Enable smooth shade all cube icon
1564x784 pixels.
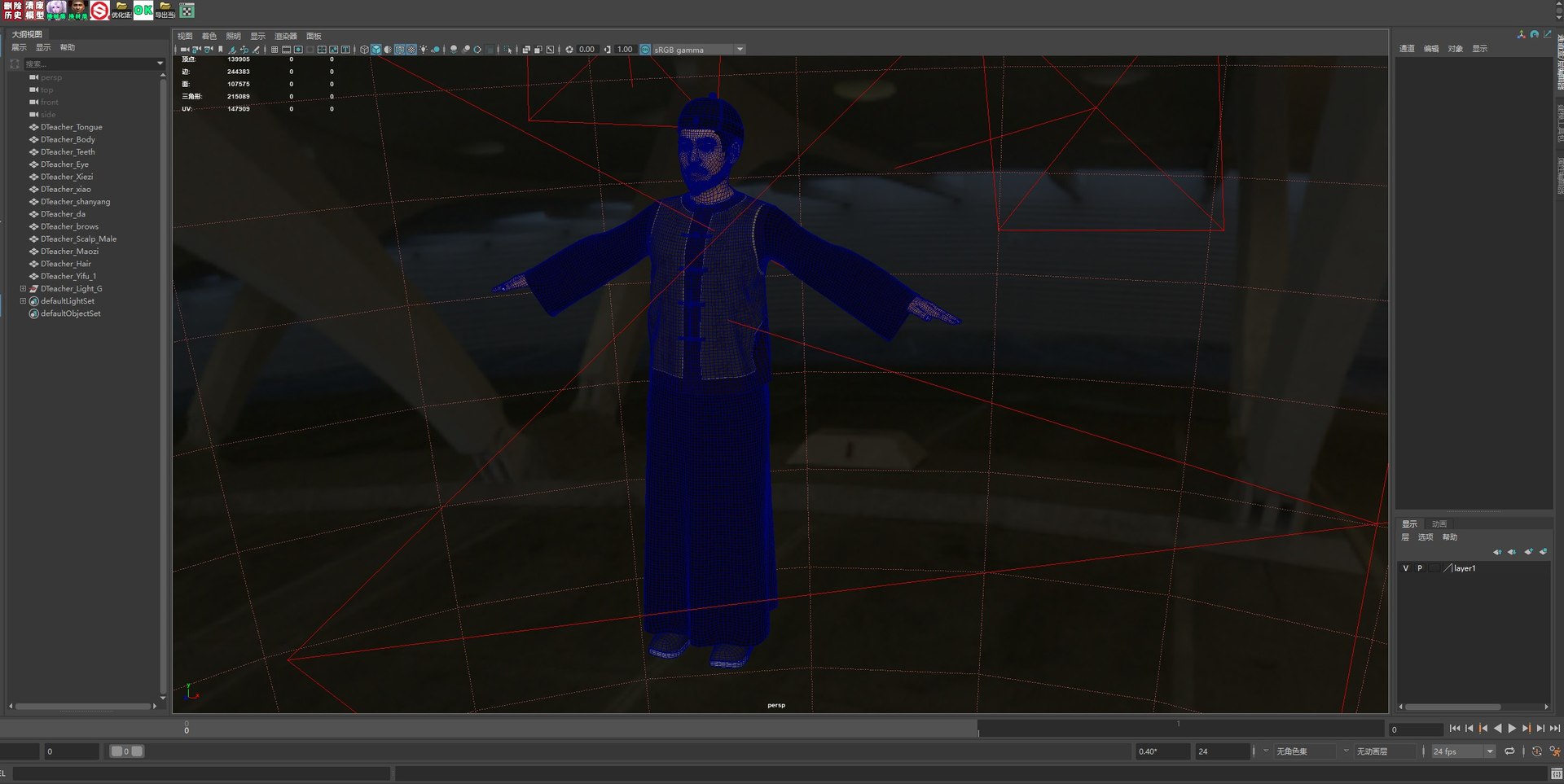(376, 50)
